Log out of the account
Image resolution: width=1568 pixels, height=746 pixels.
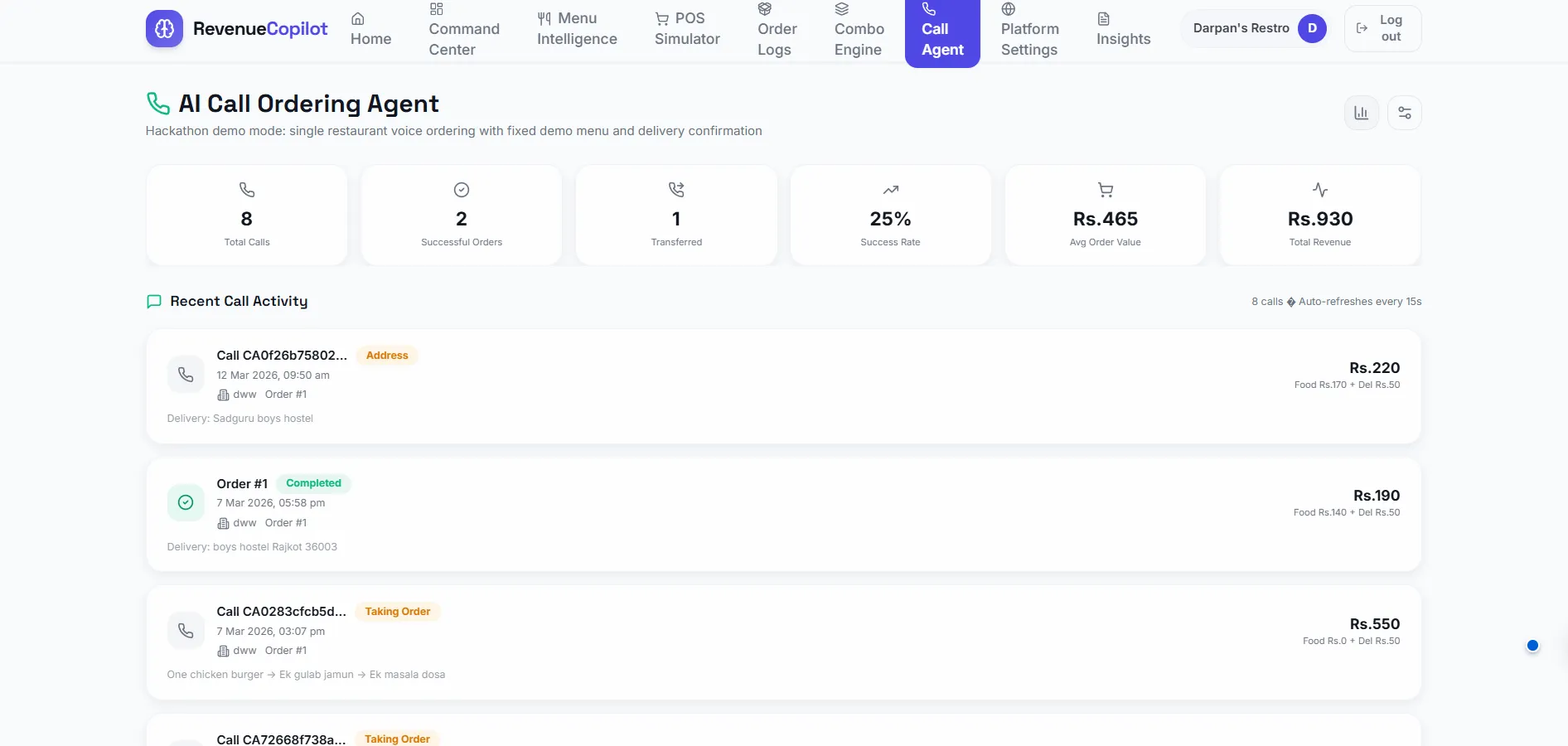click(x=1382, y=28)
